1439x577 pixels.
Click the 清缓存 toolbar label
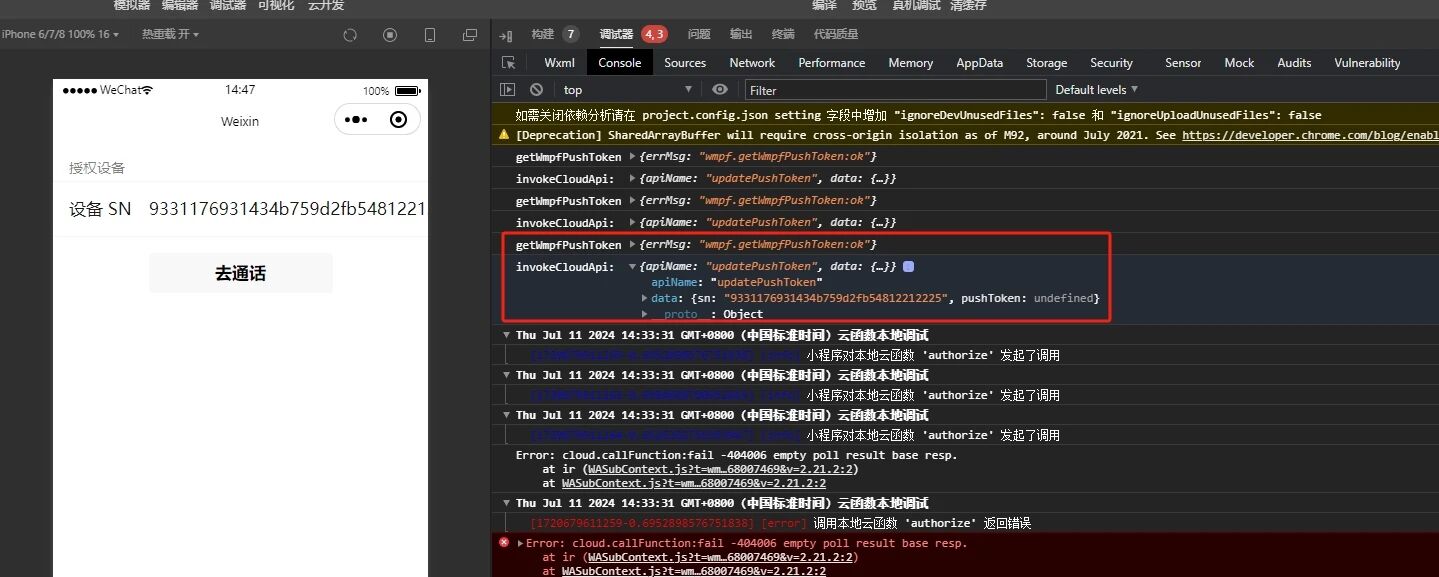pyautogui.click(x=968, y=5)
